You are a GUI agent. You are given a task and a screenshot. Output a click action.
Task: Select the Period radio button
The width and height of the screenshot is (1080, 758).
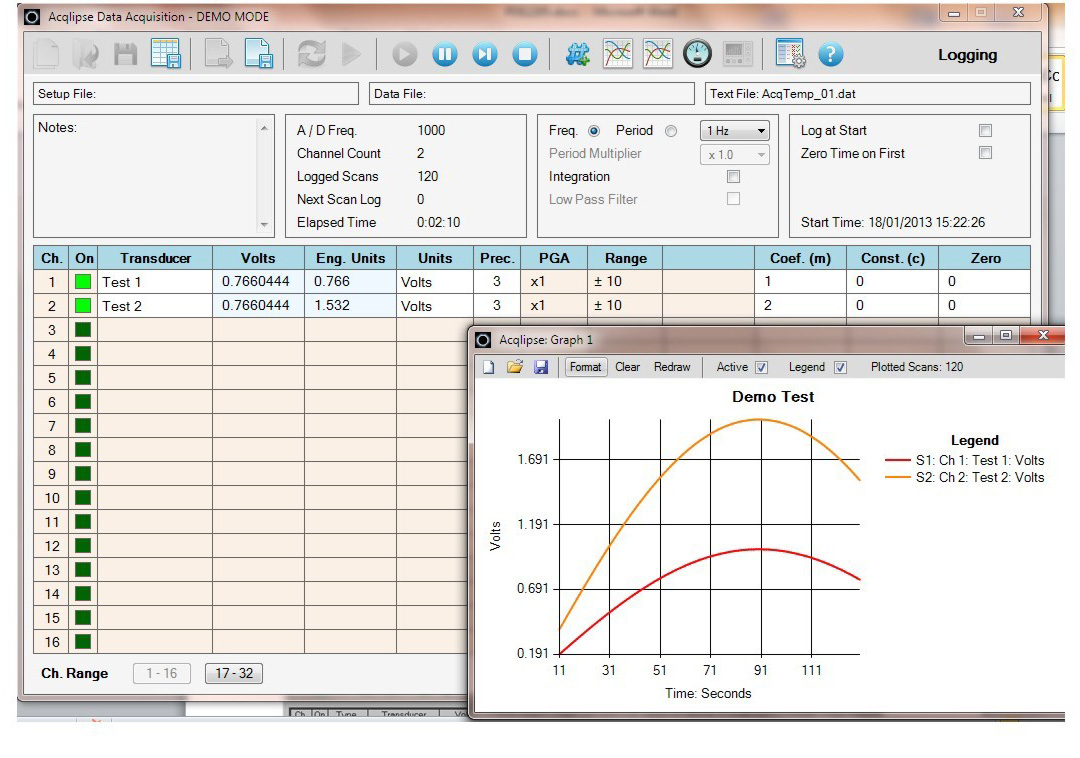tap(671, 131)
